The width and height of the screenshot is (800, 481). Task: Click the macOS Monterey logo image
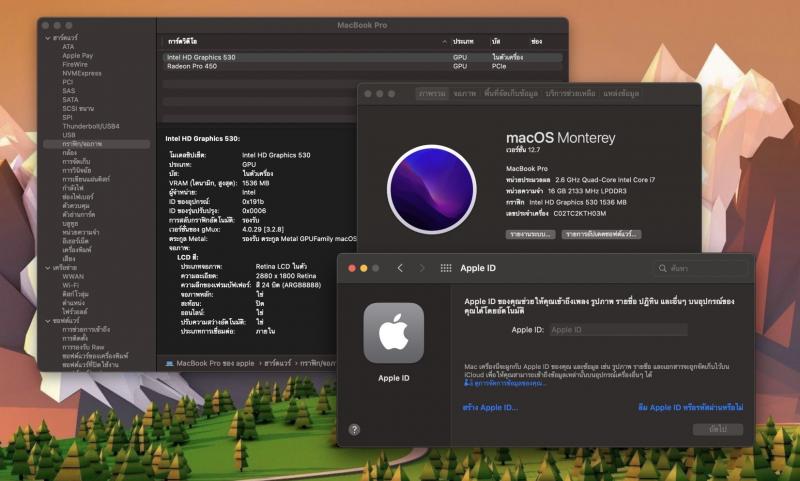click(x=432, y=189)
